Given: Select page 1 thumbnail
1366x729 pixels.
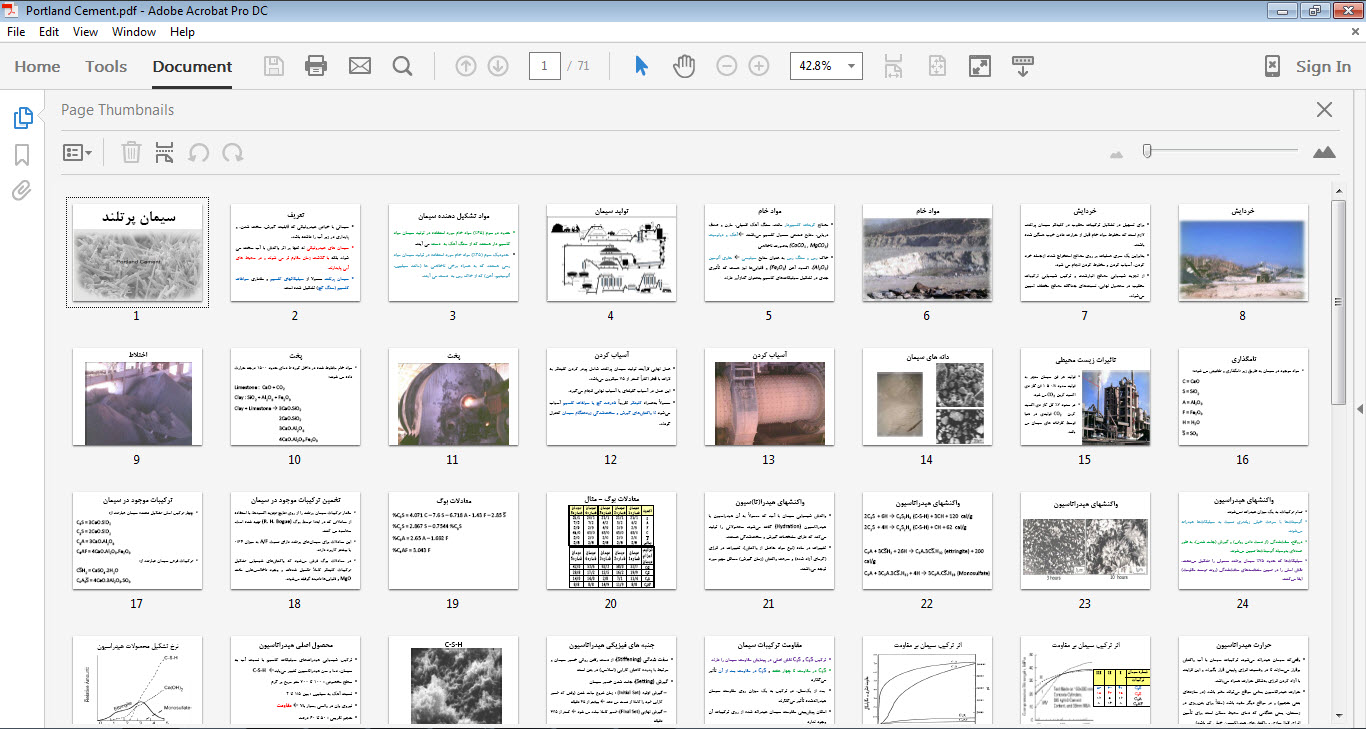Looking at the screenshot, I should [x=138, y=253].
